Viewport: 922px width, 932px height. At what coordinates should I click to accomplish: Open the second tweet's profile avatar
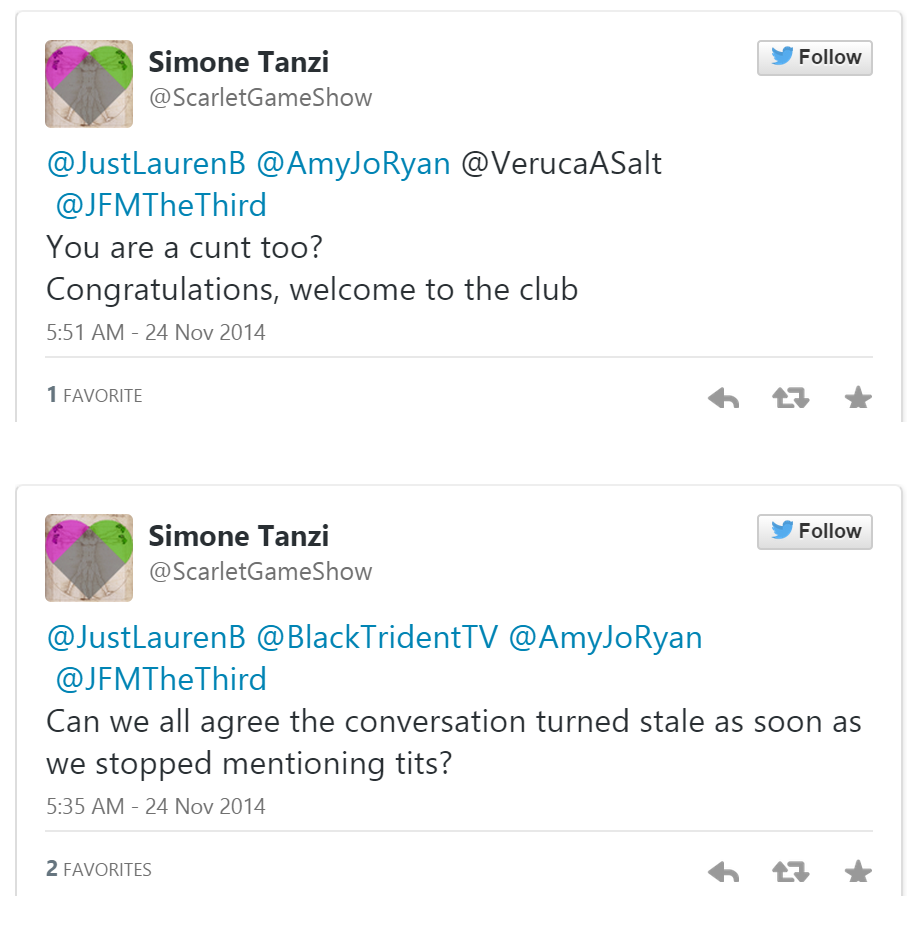89,558
